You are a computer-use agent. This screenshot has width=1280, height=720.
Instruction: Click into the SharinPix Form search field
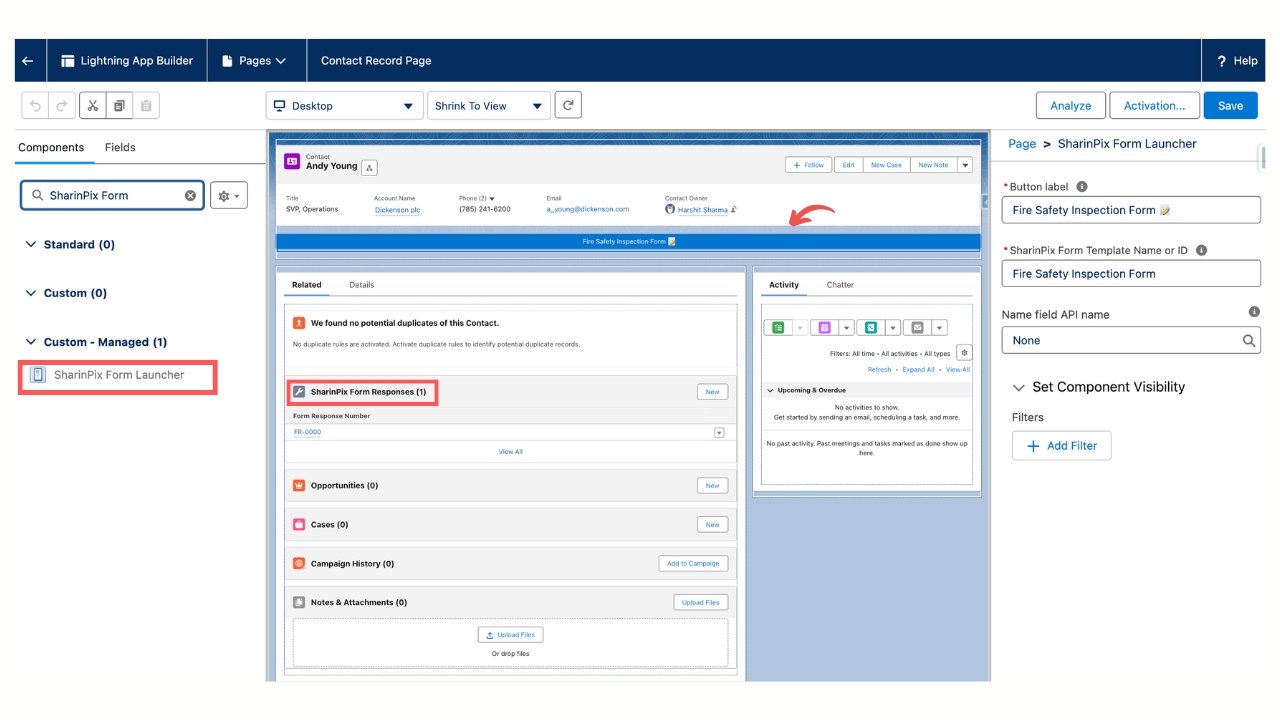coord(112,195)
